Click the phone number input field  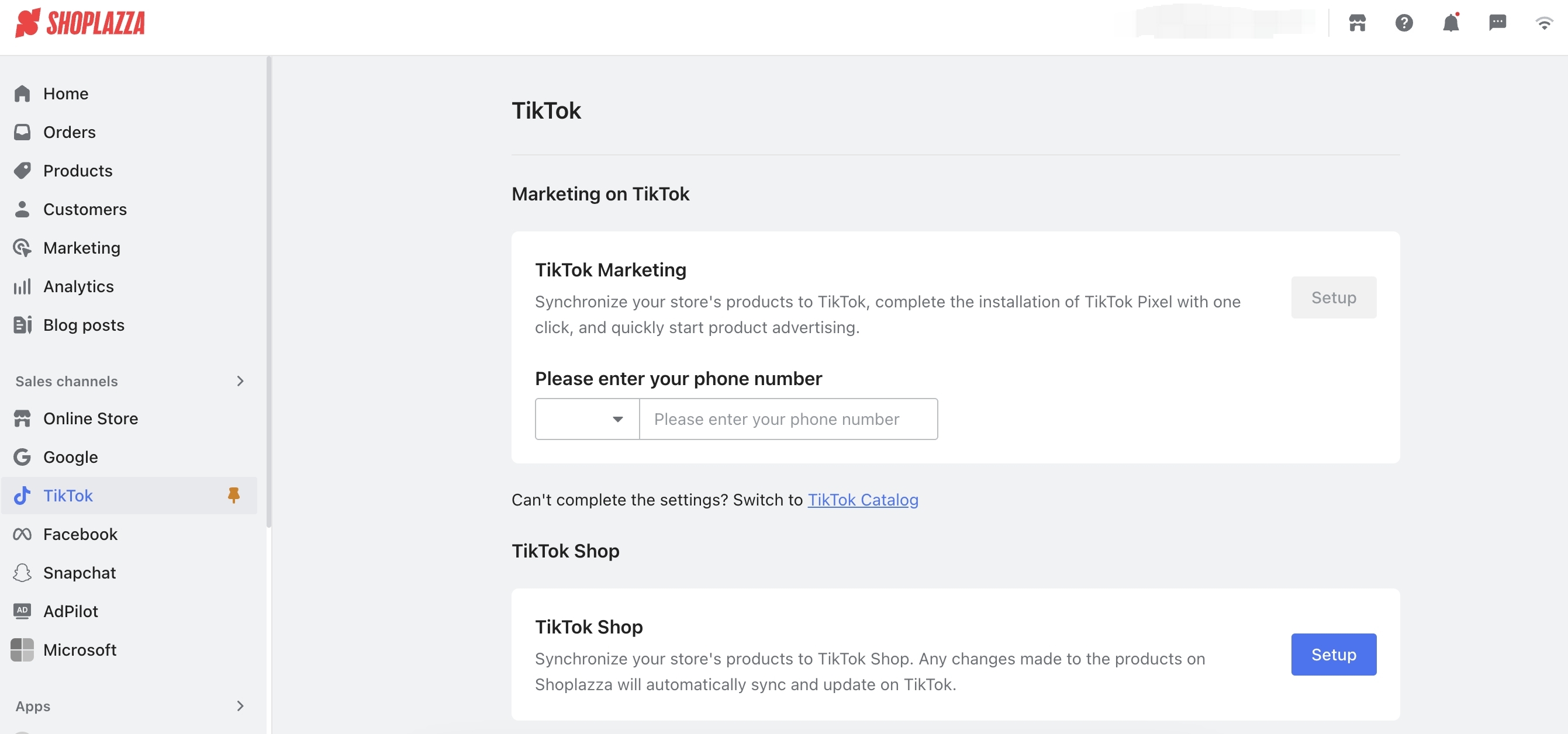point(788,419)
